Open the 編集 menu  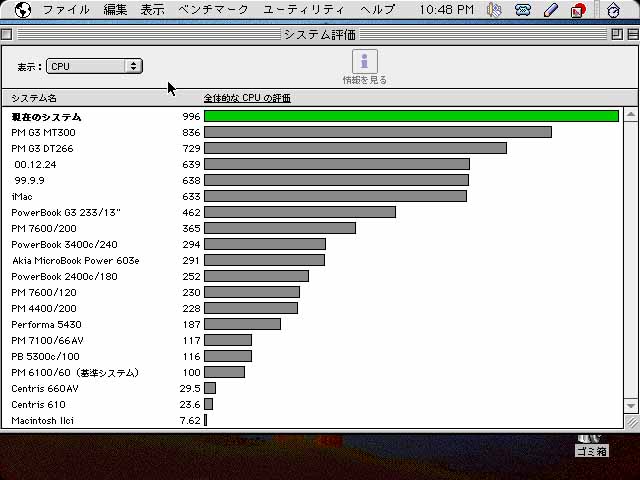point(115,9)
